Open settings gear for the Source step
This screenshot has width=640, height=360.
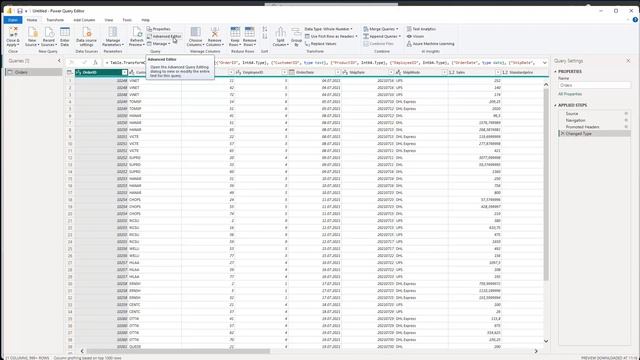pyautogui.click(x=626, y=113)
